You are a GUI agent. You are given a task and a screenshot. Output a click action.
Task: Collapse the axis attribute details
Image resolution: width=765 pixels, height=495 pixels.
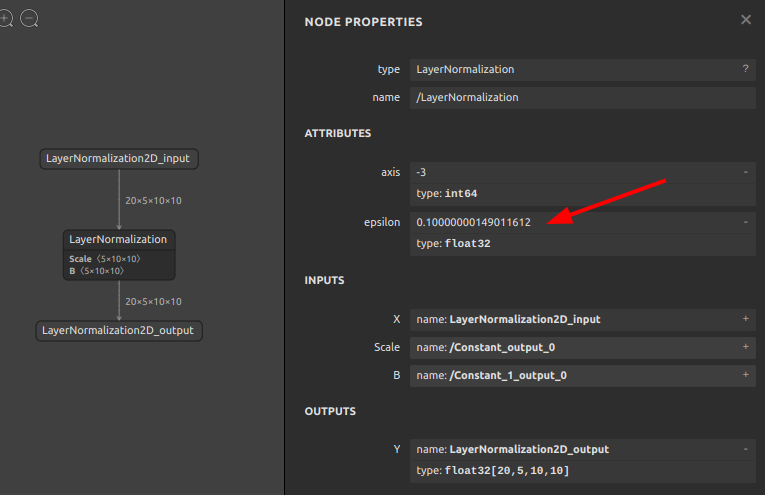tap(745, 172)
